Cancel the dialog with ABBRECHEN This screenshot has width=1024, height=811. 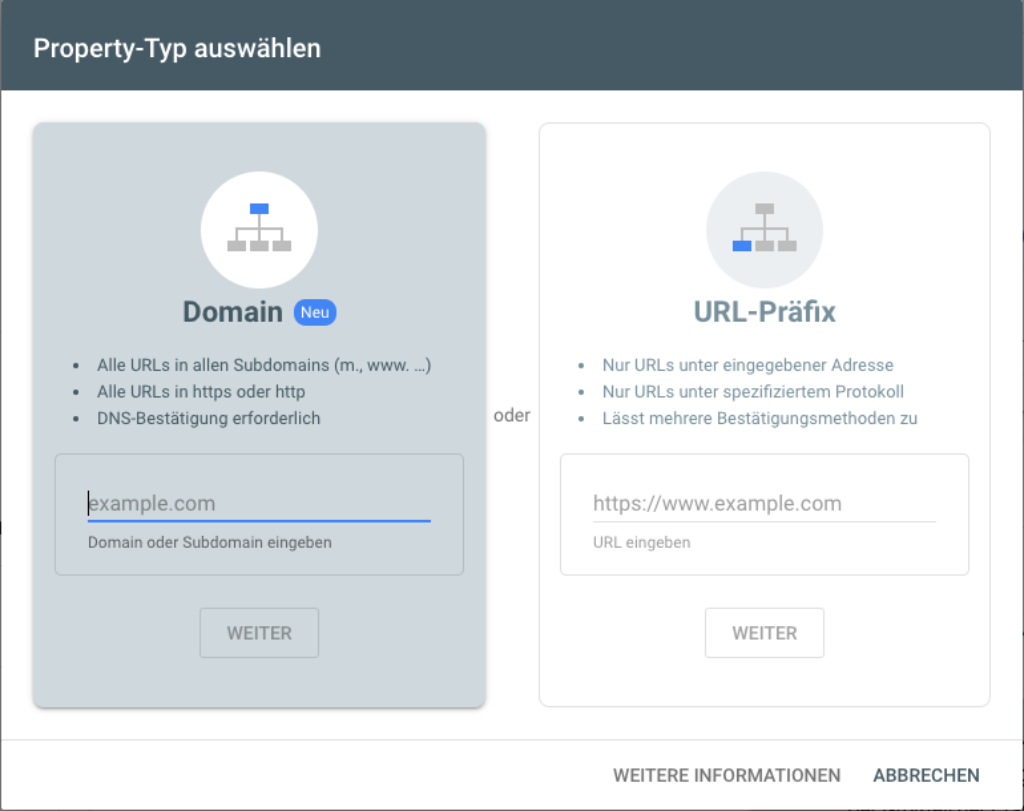point(926,775)
